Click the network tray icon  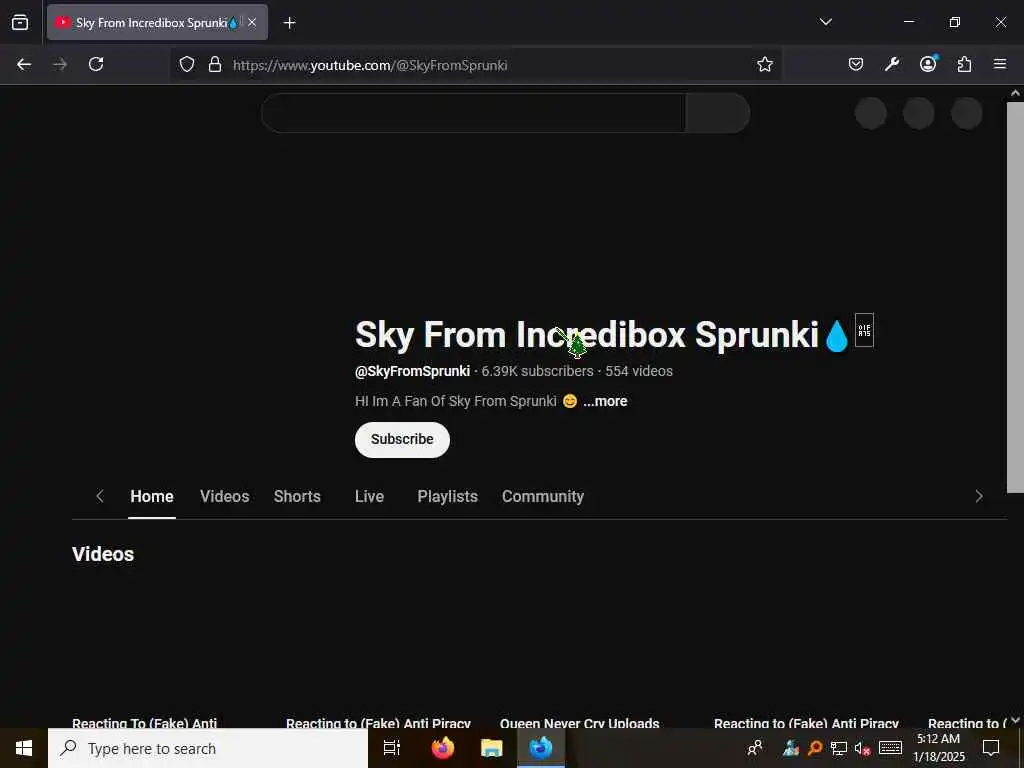pyautogui.click(x=839, y=748)
